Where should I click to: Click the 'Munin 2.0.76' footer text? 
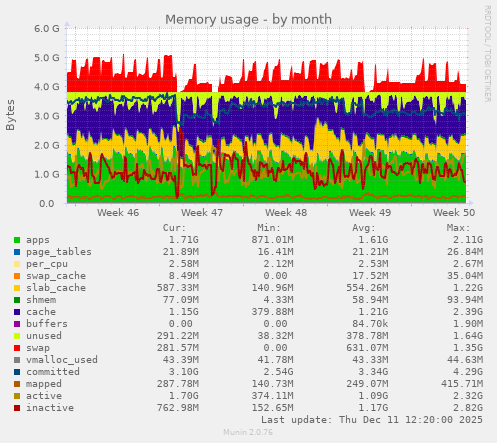pos(248,432)
